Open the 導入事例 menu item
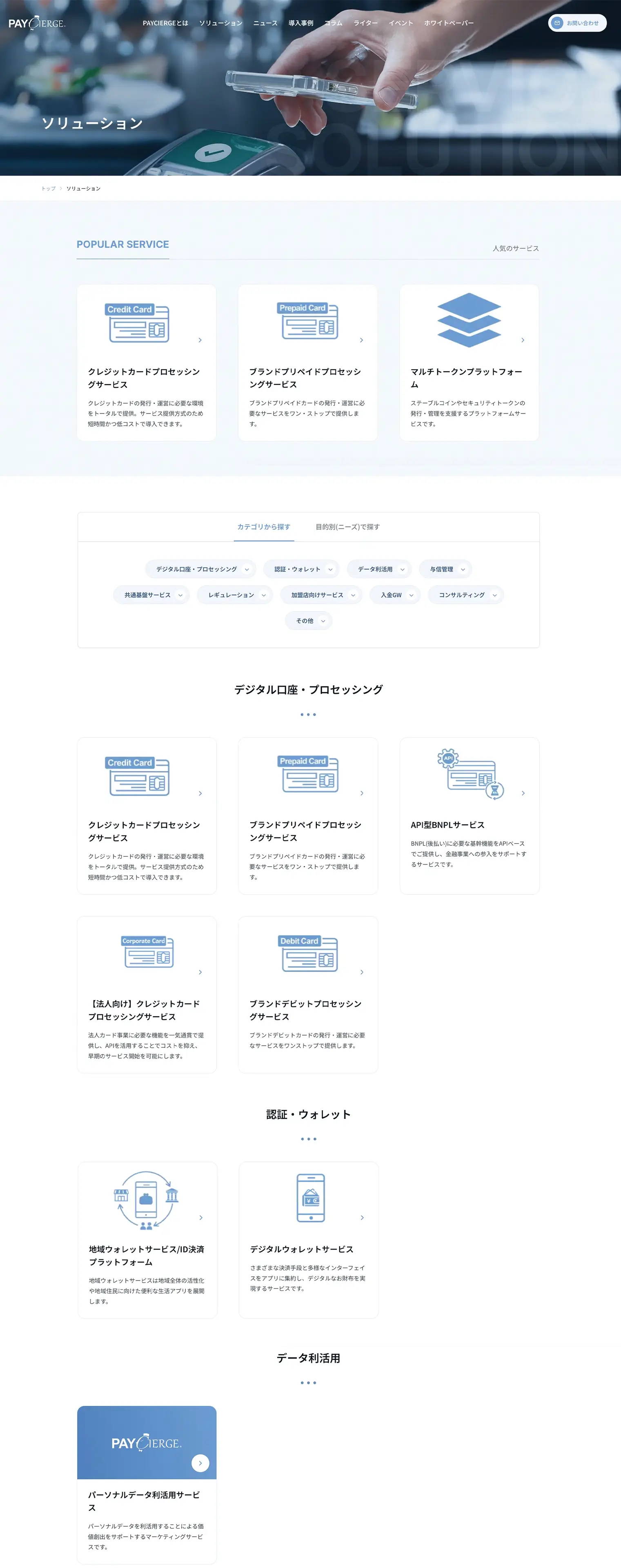 (301, 23)
